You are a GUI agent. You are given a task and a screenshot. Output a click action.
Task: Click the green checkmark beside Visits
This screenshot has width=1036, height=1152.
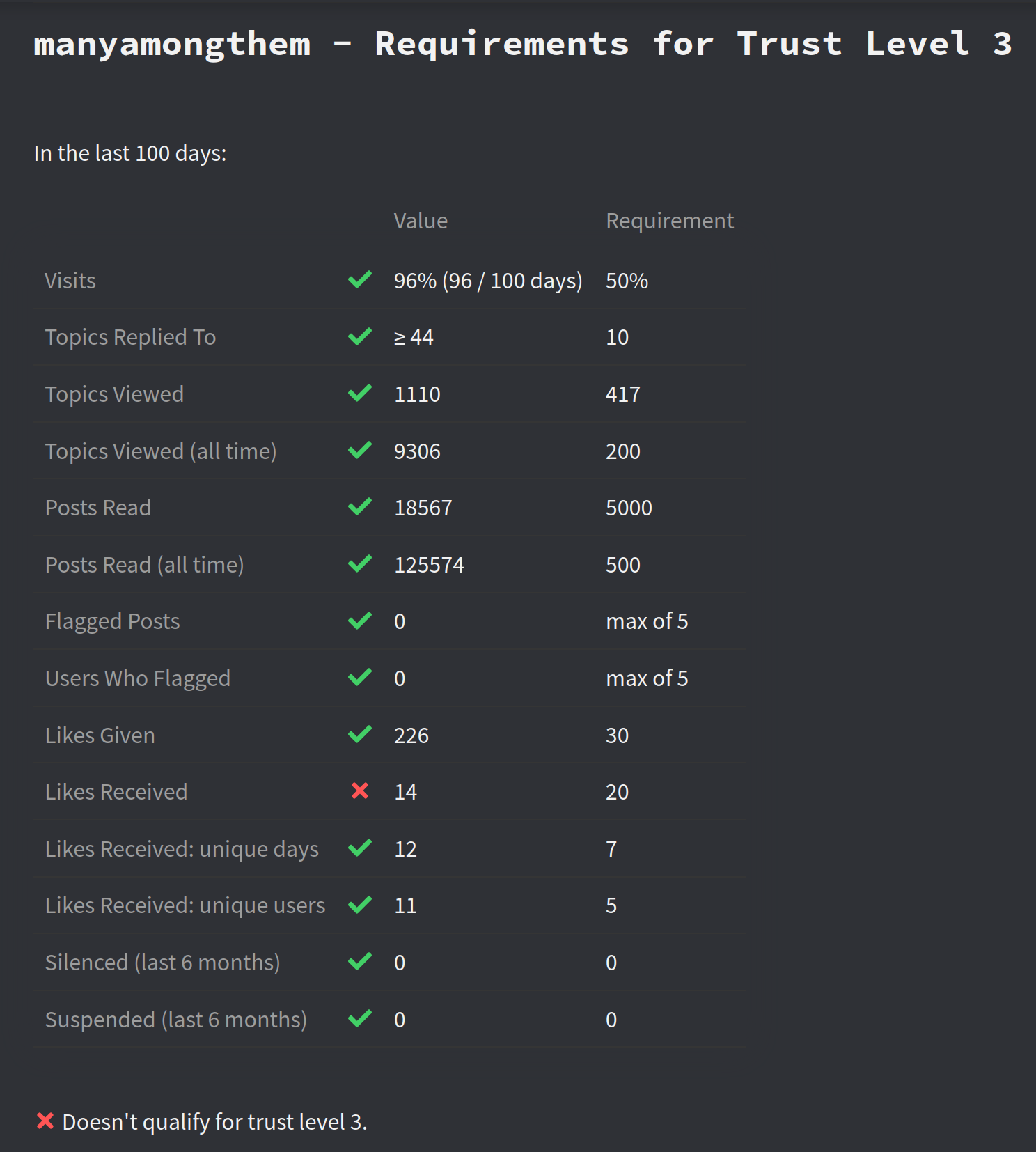point(360,280)
